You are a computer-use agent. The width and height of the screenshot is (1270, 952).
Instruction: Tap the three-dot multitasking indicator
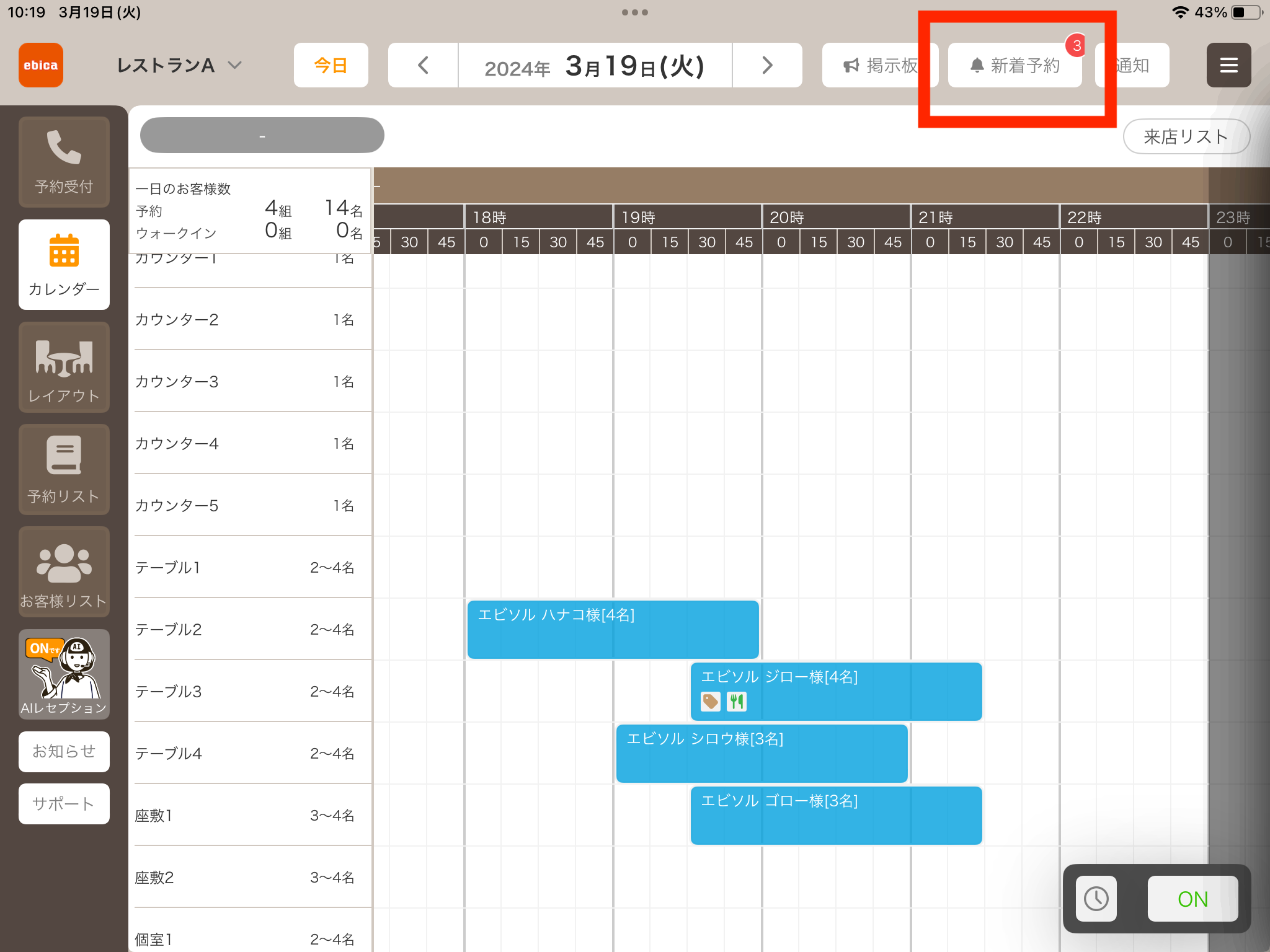(x=634, y=12)
